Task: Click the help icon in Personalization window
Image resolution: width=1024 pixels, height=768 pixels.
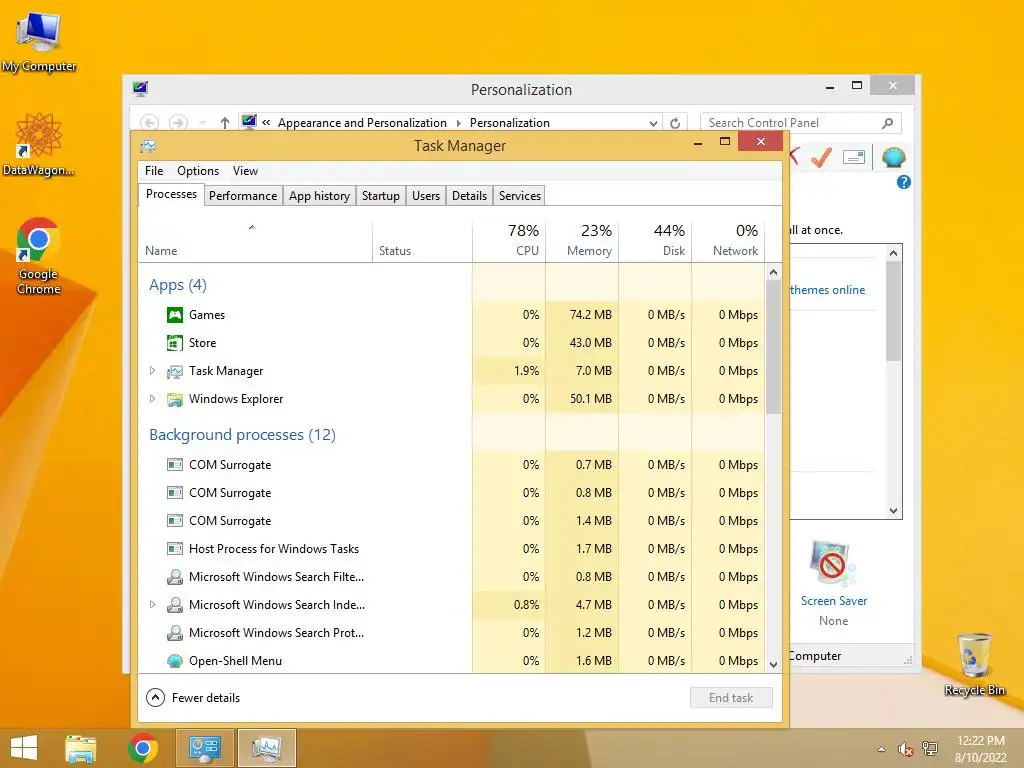Action: pos(904,182)
